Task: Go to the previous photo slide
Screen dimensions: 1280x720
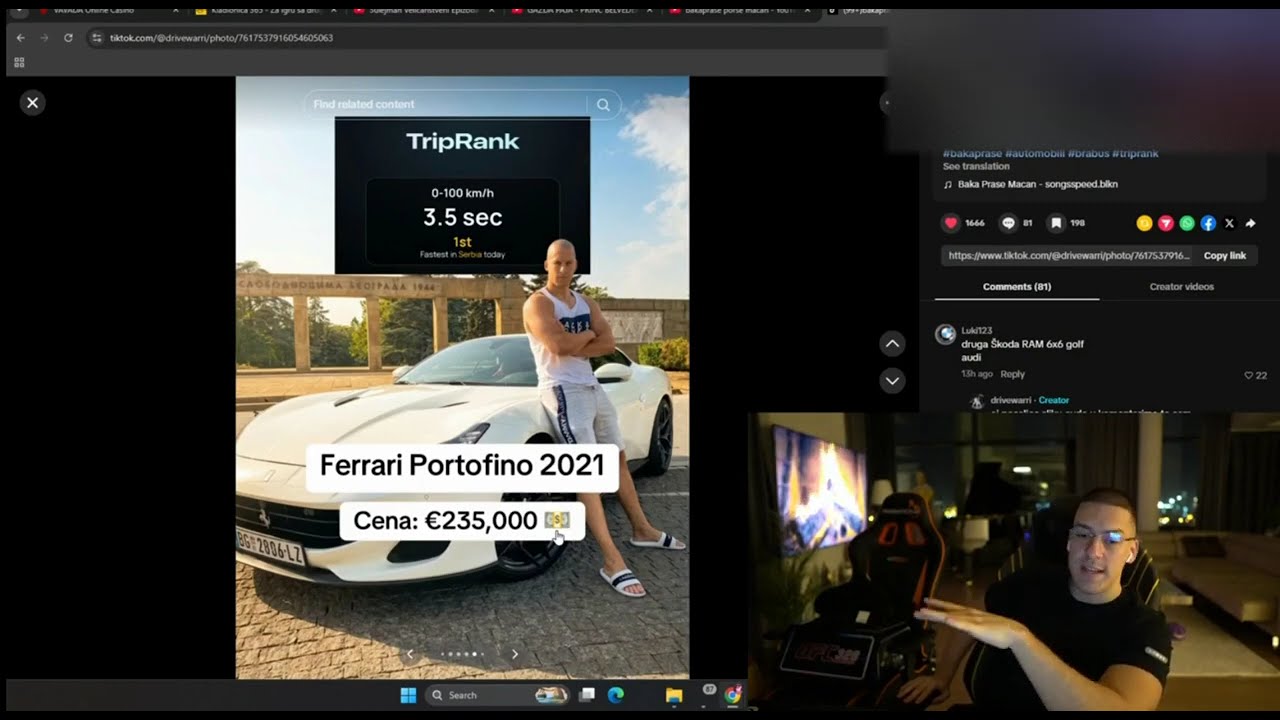Action: click(x=409, y=654)
